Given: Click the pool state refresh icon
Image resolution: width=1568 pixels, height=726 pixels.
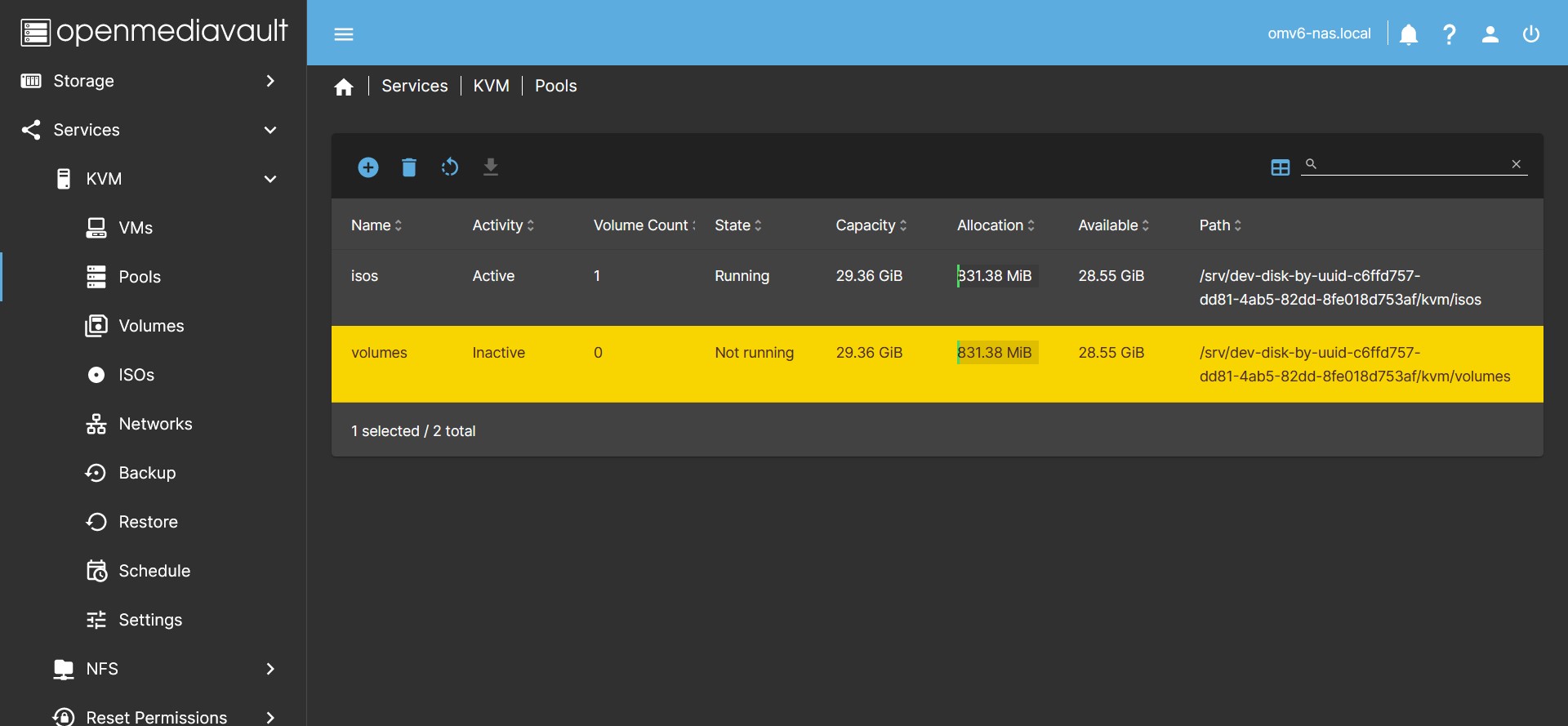Looking at the screenshot, I should click(450, 167).
